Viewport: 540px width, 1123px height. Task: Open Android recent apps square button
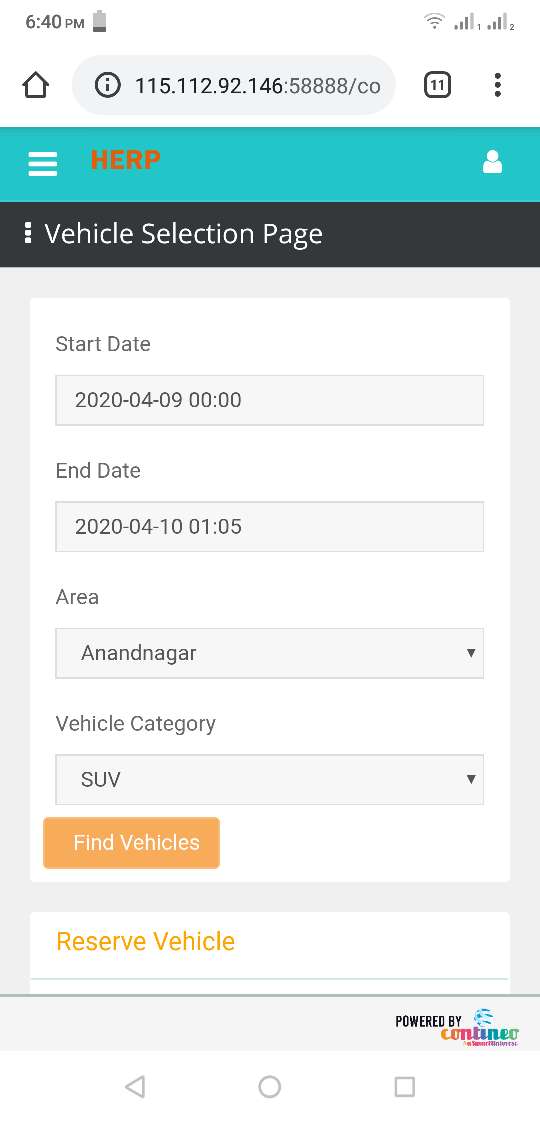pyautogui.click(x=405, y=1086)
